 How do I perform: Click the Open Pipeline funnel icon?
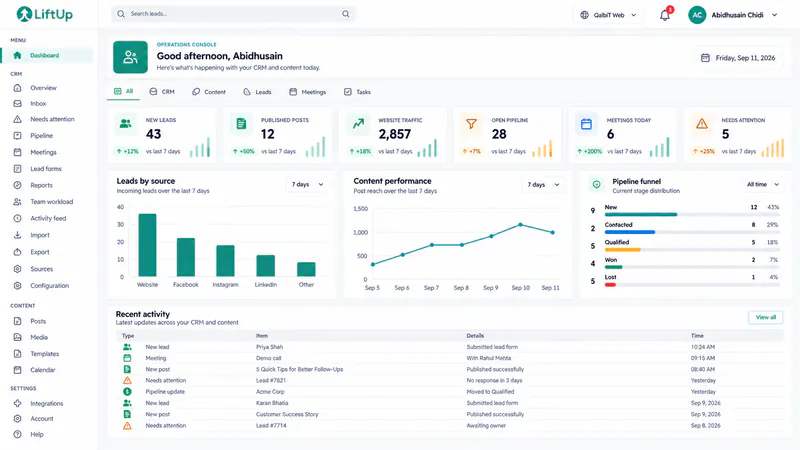[x=471, y=124]
